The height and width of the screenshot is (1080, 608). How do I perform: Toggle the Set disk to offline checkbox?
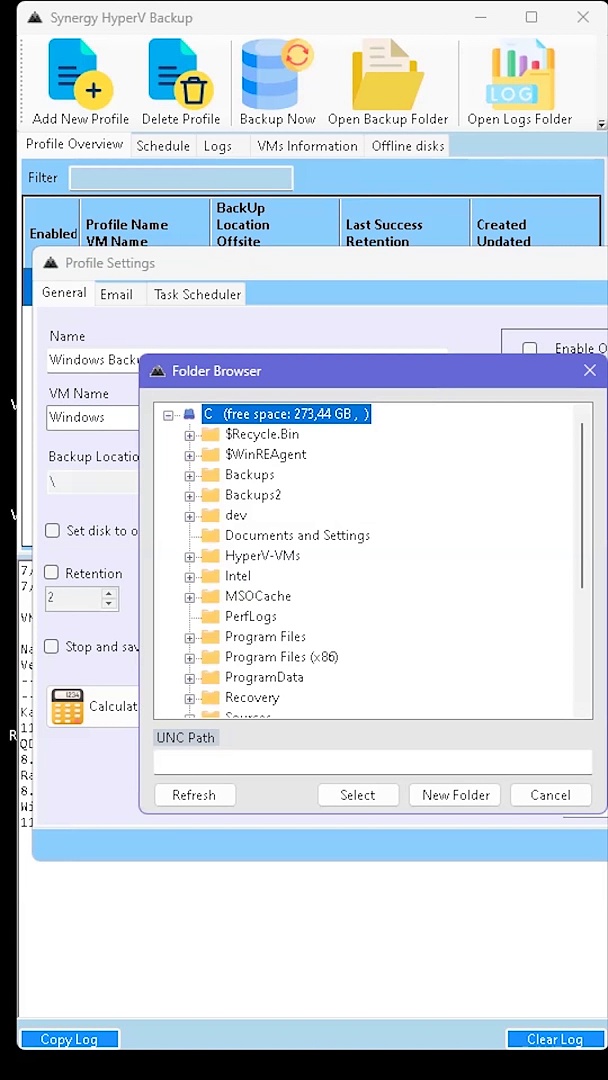(52, 530)
